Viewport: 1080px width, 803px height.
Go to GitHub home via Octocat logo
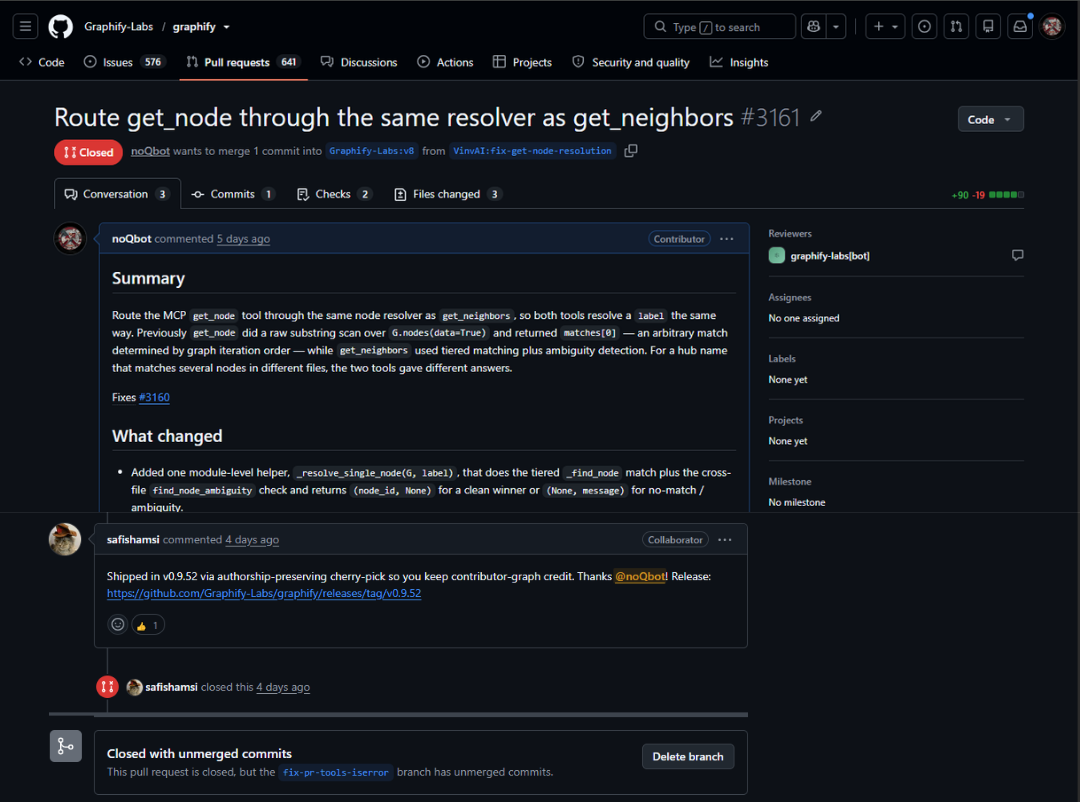[61, 27]
